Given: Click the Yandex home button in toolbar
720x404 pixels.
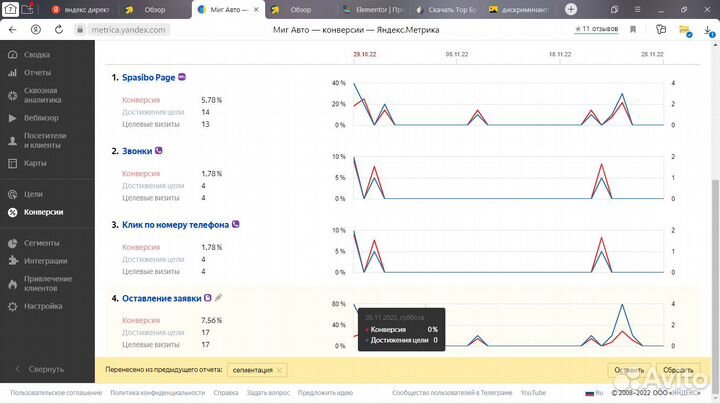Looking at the screenshot, I should click(x=36, y=30).
